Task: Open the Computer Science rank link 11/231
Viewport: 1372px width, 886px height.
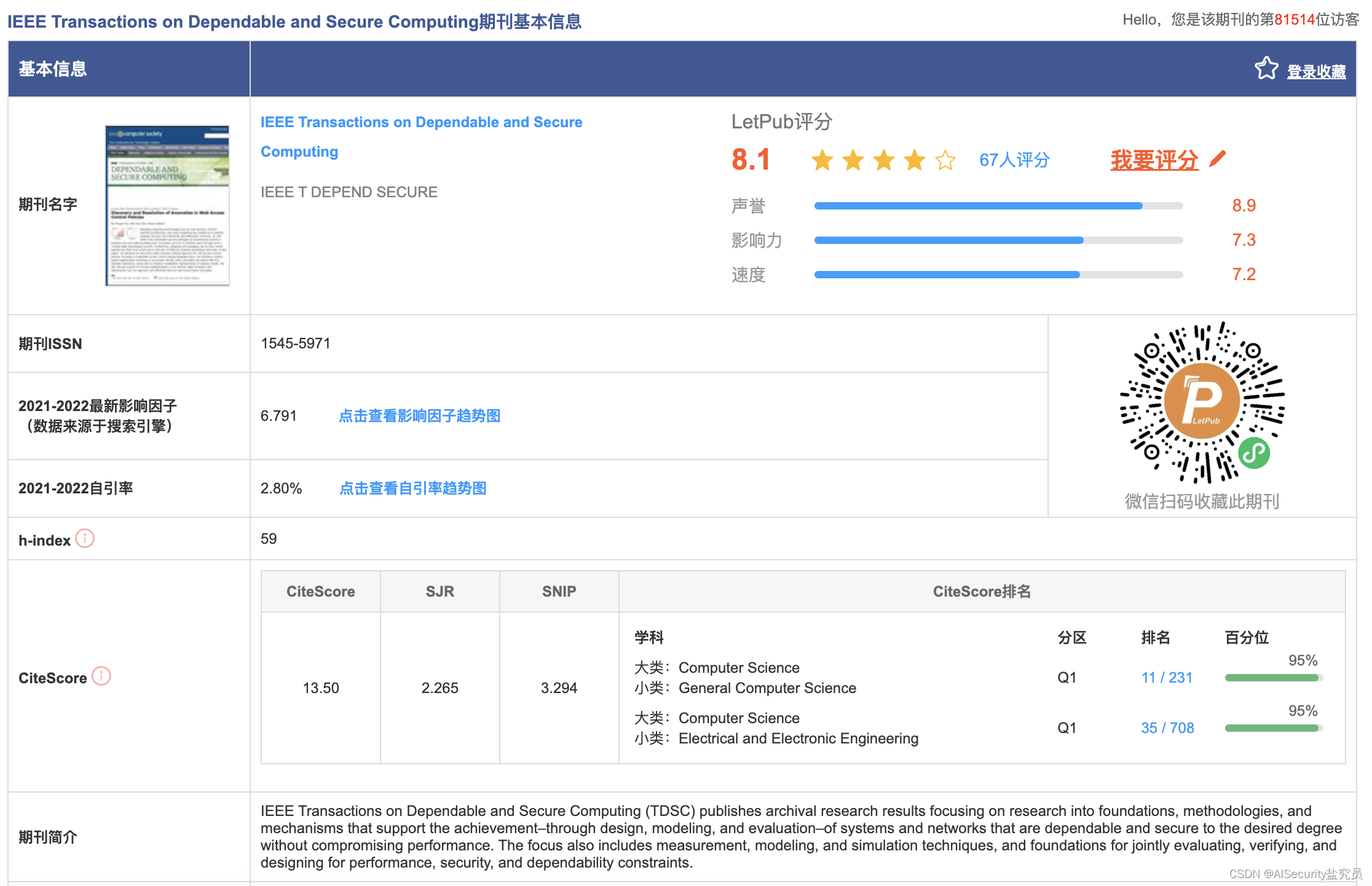Action: coord(1167,677)
